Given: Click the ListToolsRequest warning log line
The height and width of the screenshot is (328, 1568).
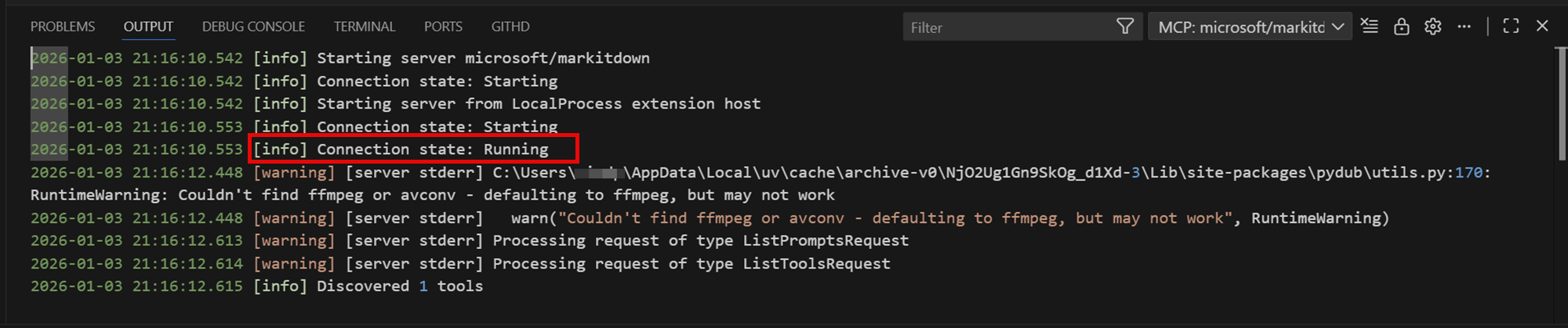Looking at the screenshot, I should pos(690,264).
